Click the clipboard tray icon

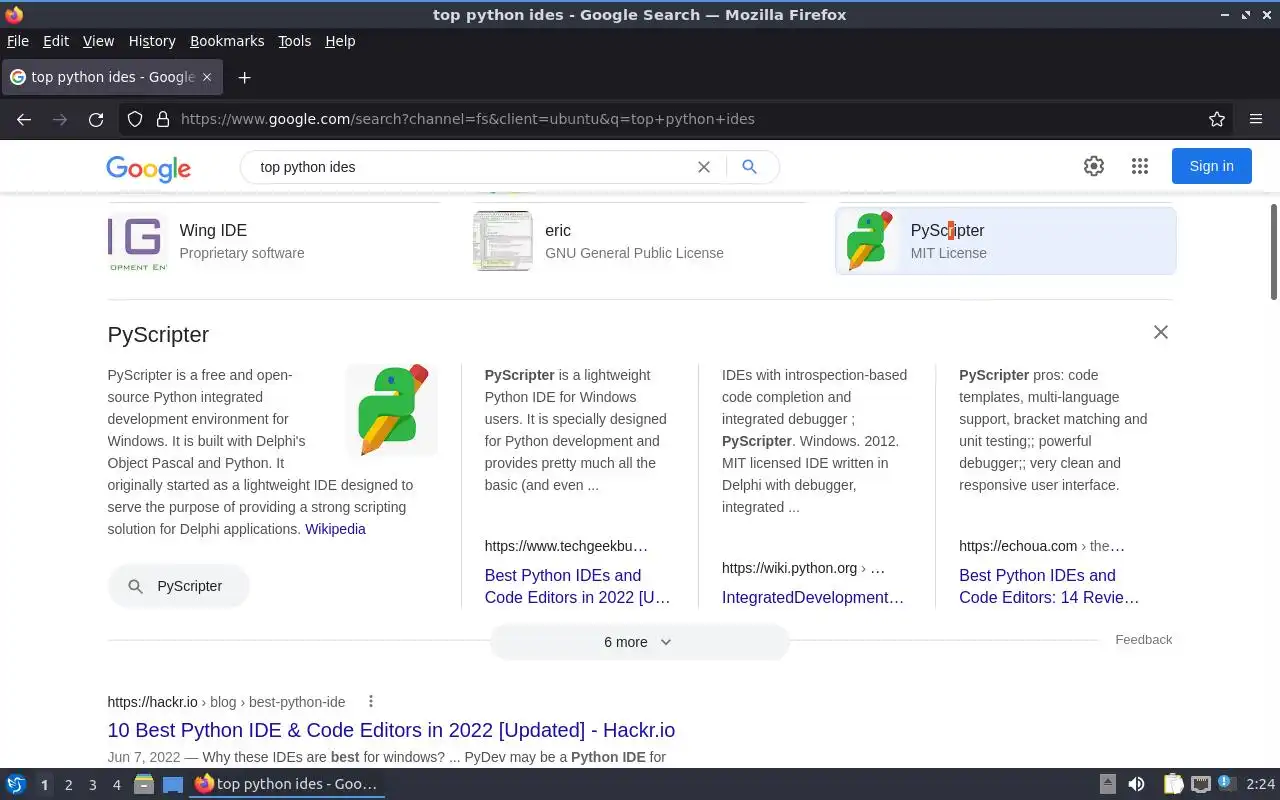tap(1173, 785)
